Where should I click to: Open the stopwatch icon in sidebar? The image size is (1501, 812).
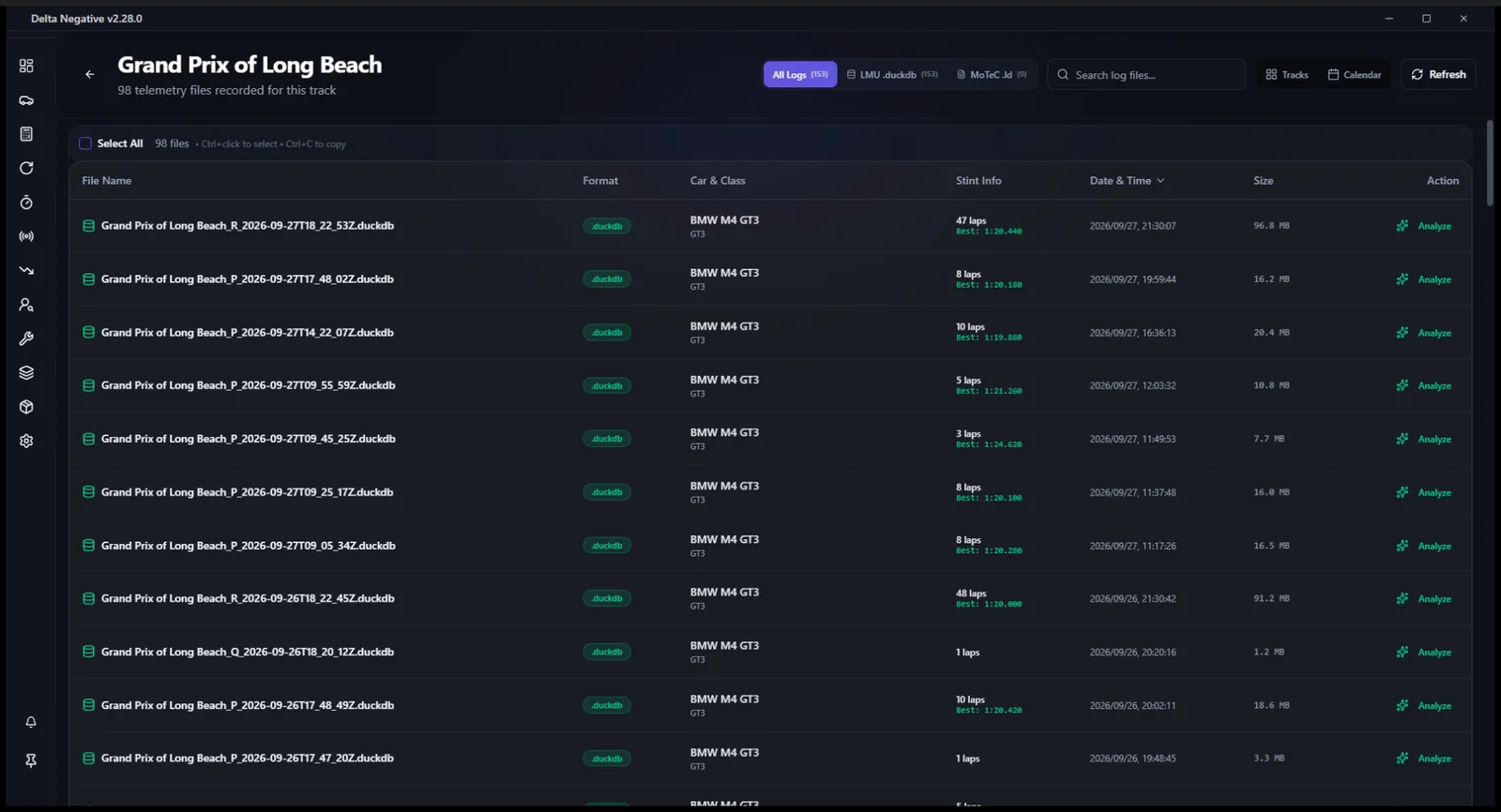pyautogui.click(x=26, y=203)
